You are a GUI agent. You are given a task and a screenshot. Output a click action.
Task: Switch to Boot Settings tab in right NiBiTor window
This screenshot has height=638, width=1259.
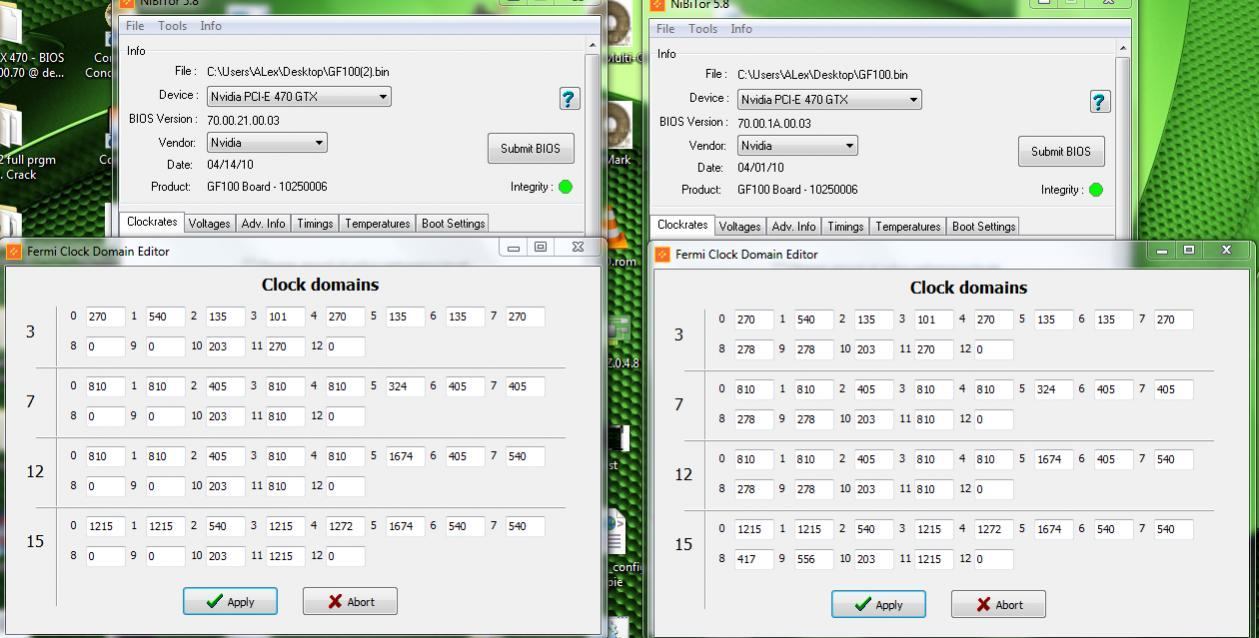point(984,227)
